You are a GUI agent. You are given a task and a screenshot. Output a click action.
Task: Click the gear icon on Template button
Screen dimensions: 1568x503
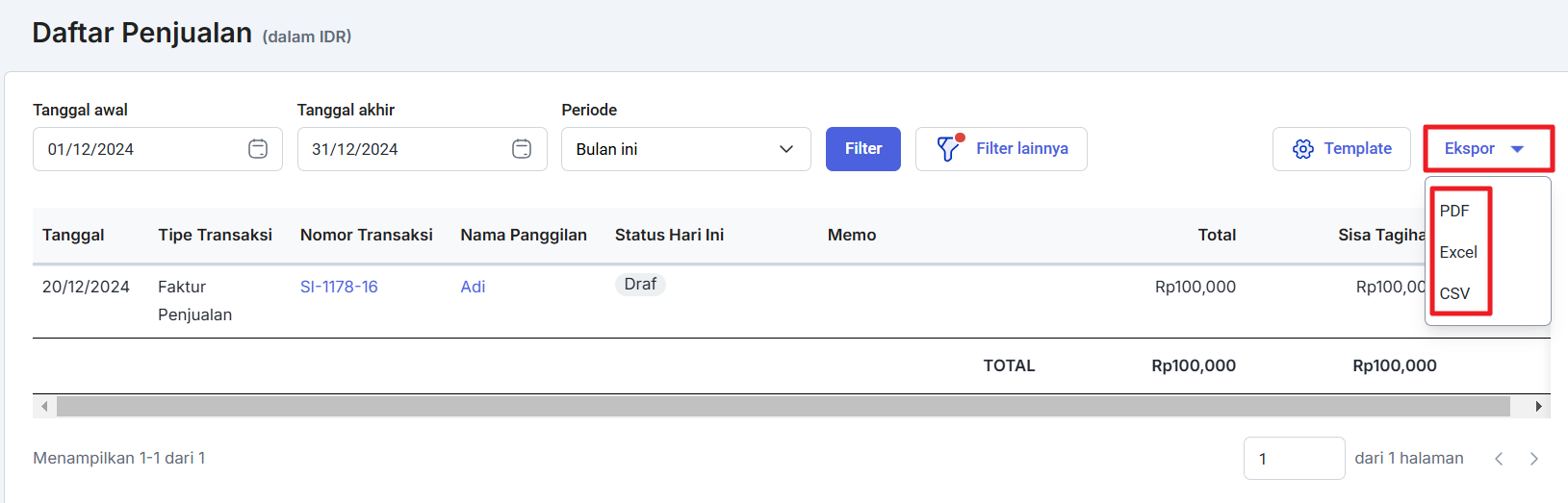(1303, 149)
